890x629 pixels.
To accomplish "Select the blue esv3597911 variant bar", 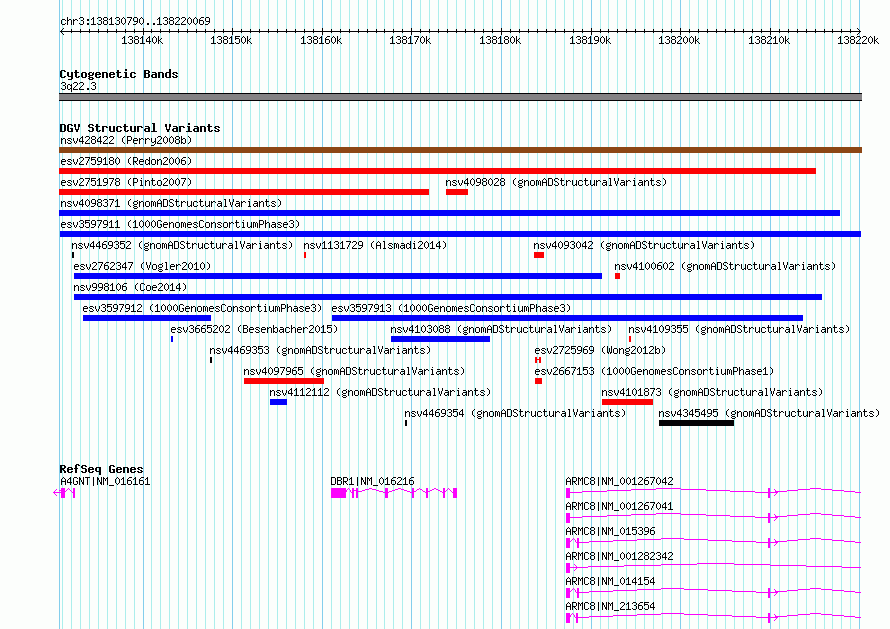I will (460, 234).
